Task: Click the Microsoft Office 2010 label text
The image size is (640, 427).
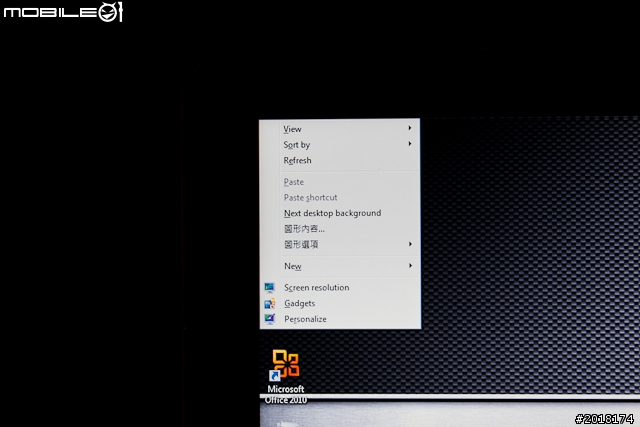Action: tap(286, 395)
